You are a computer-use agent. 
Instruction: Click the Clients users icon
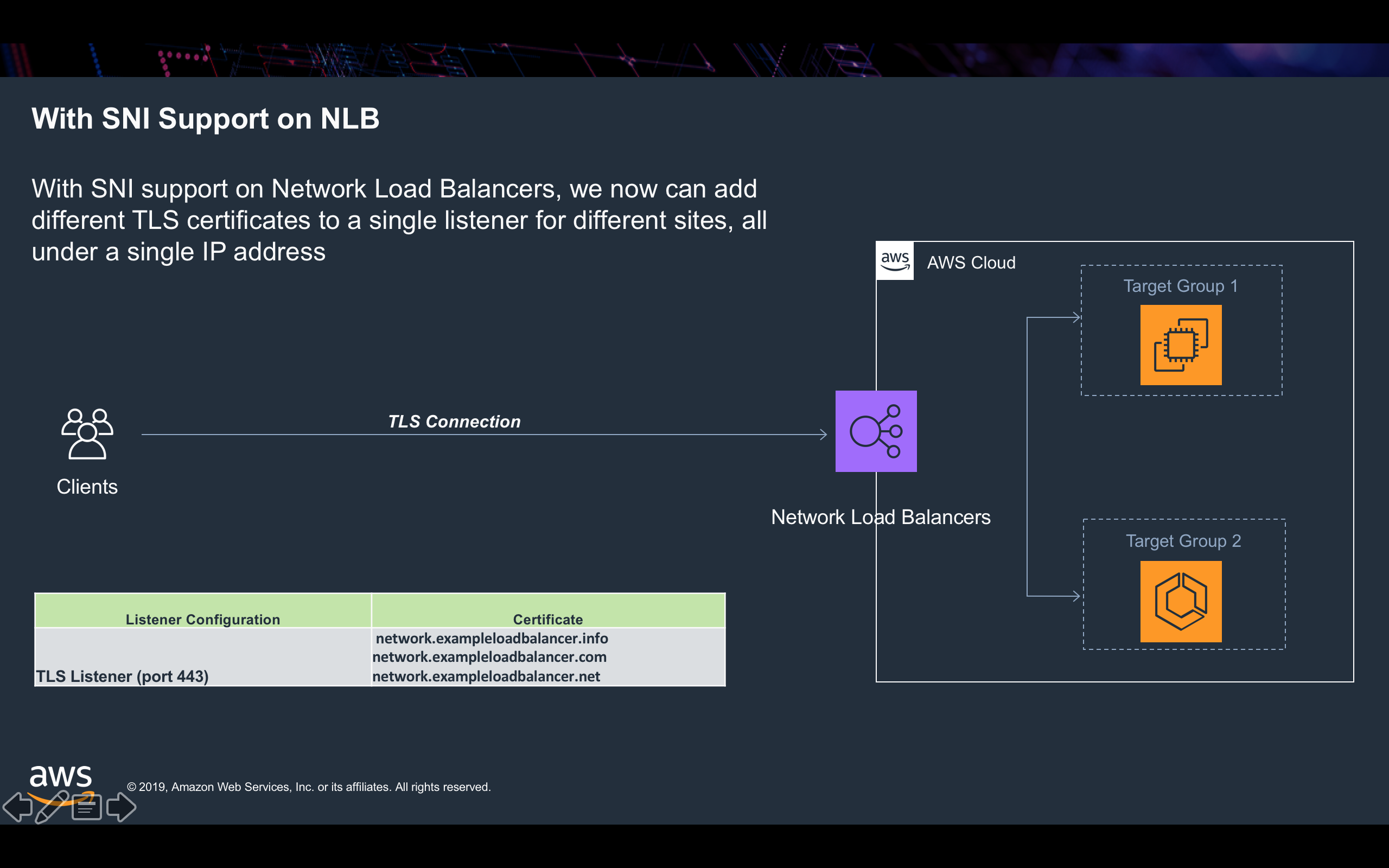(87, 433)
